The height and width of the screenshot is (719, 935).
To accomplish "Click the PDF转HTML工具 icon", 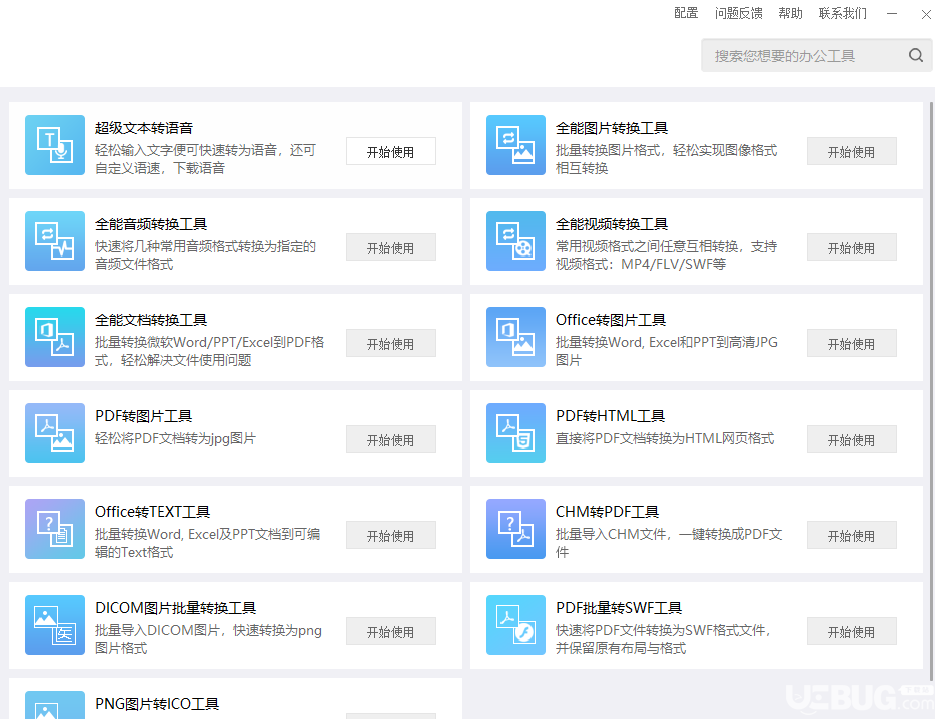I will [516, 433].
